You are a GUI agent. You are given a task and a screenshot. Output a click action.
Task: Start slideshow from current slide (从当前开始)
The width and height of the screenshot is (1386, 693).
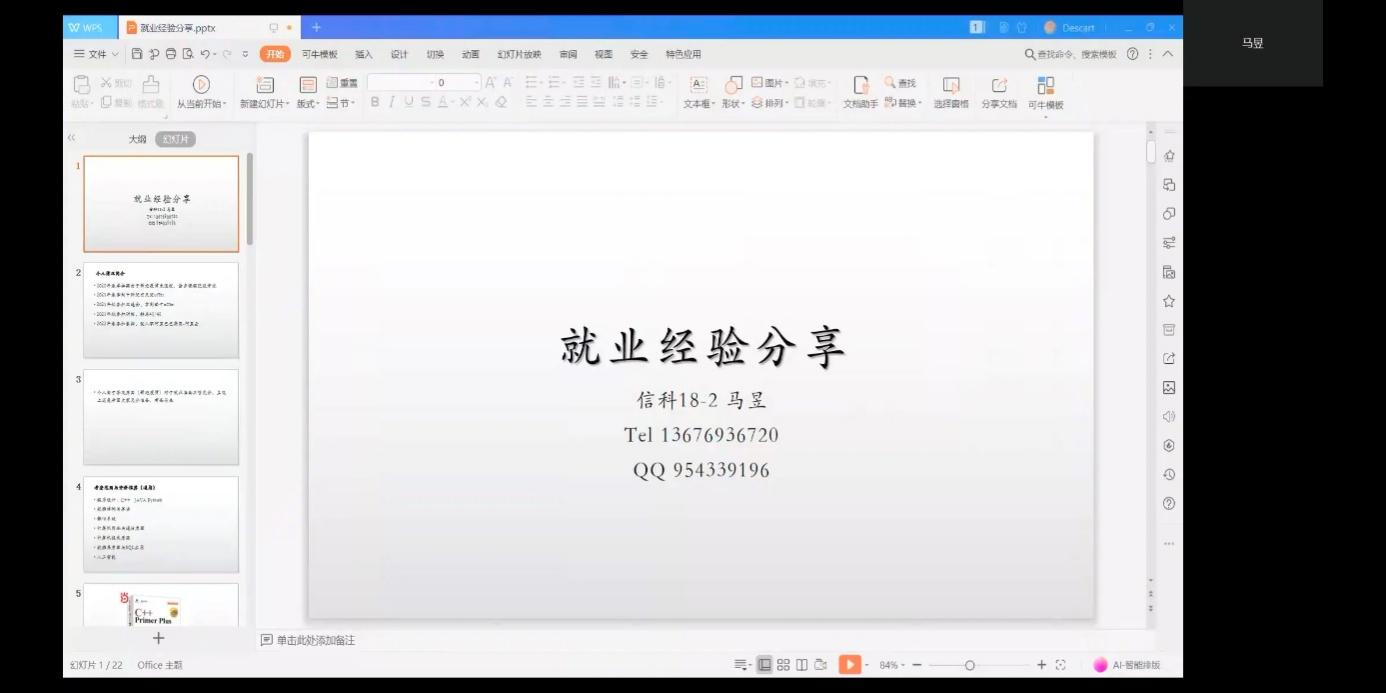[201, 92]
